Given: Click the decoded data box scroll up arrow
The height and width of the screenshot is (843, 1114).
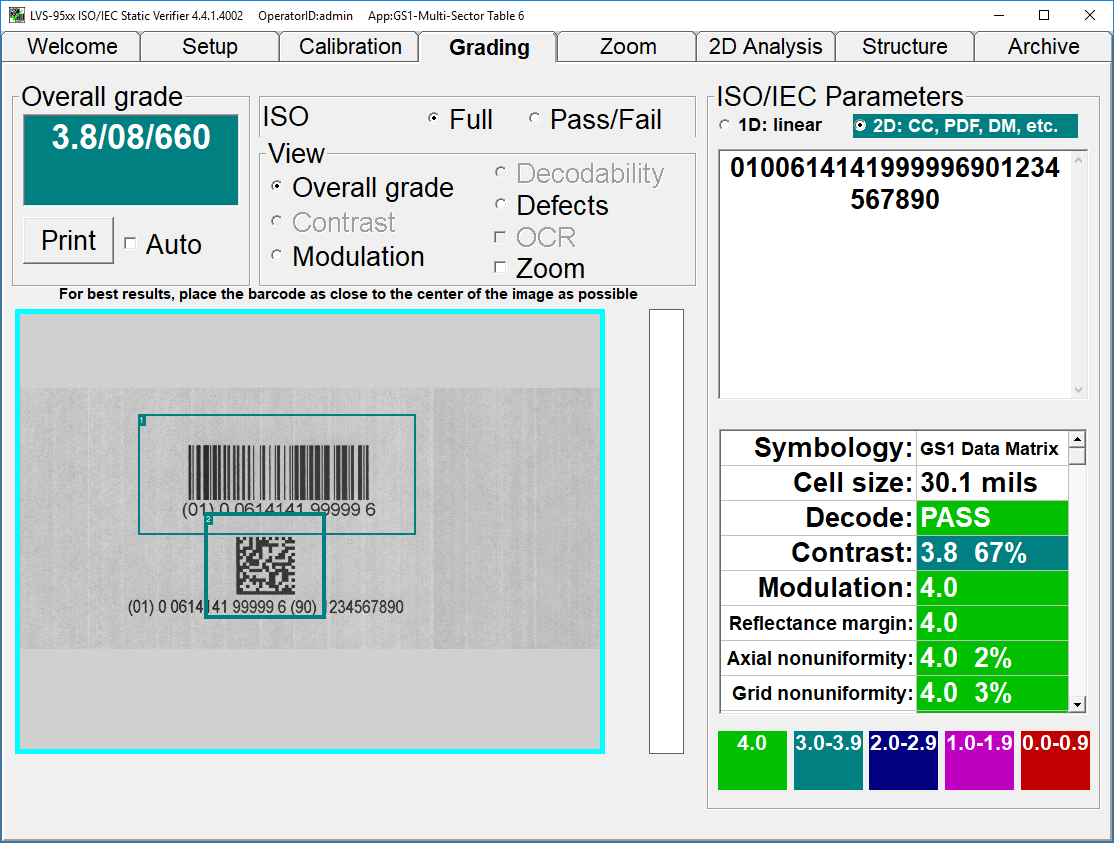Looking at the screenshot, I should (x=1078, y=160).
